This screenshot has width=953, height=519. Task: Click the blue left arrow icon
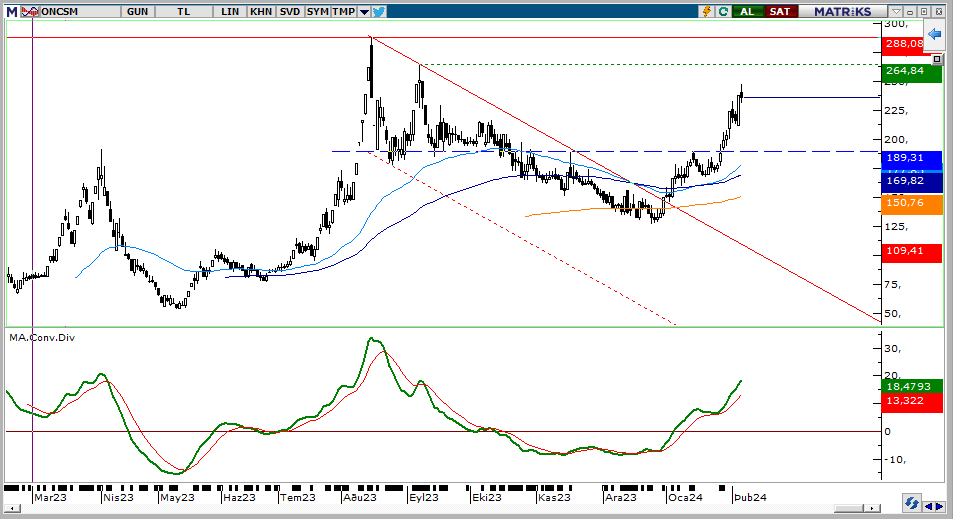(934, 35)
